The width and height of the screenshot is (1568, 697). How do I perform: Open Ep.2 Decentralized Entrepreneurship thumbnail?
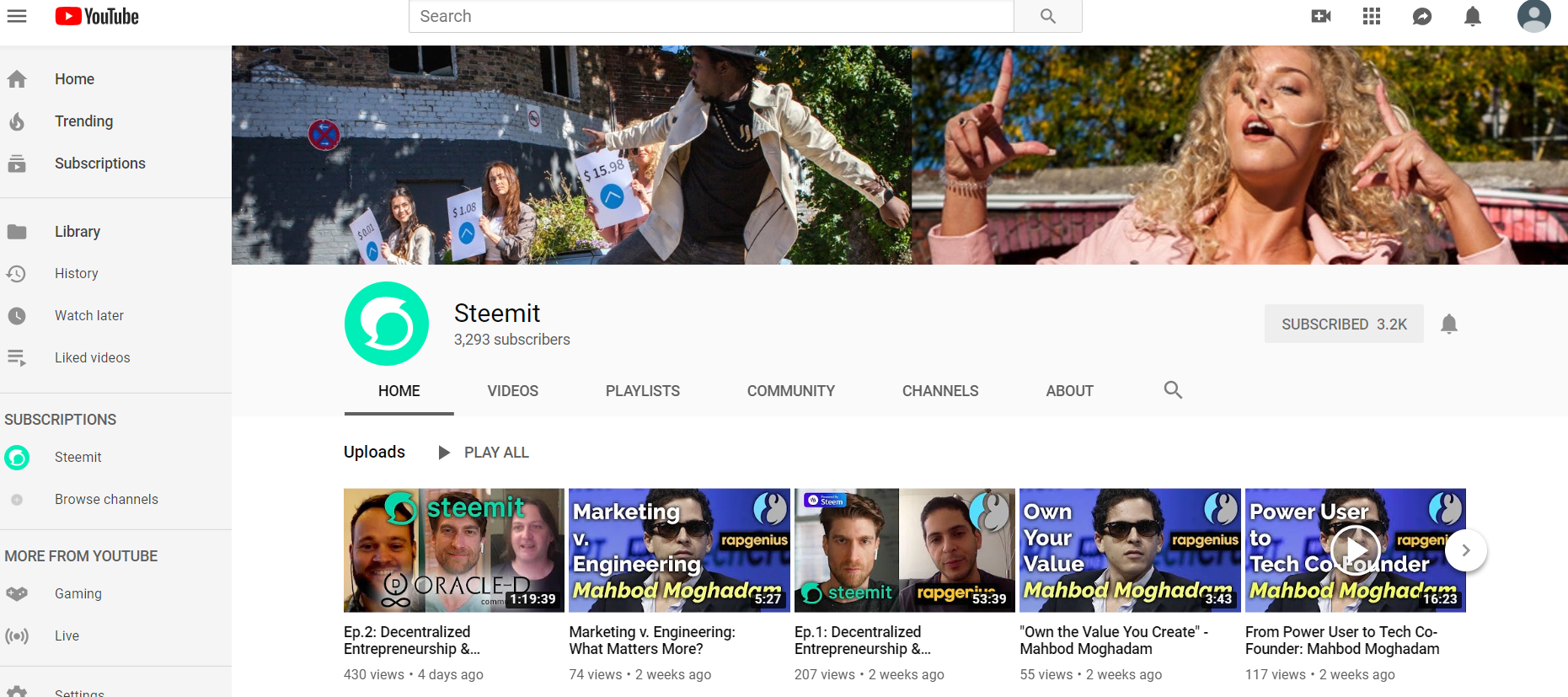454,550
